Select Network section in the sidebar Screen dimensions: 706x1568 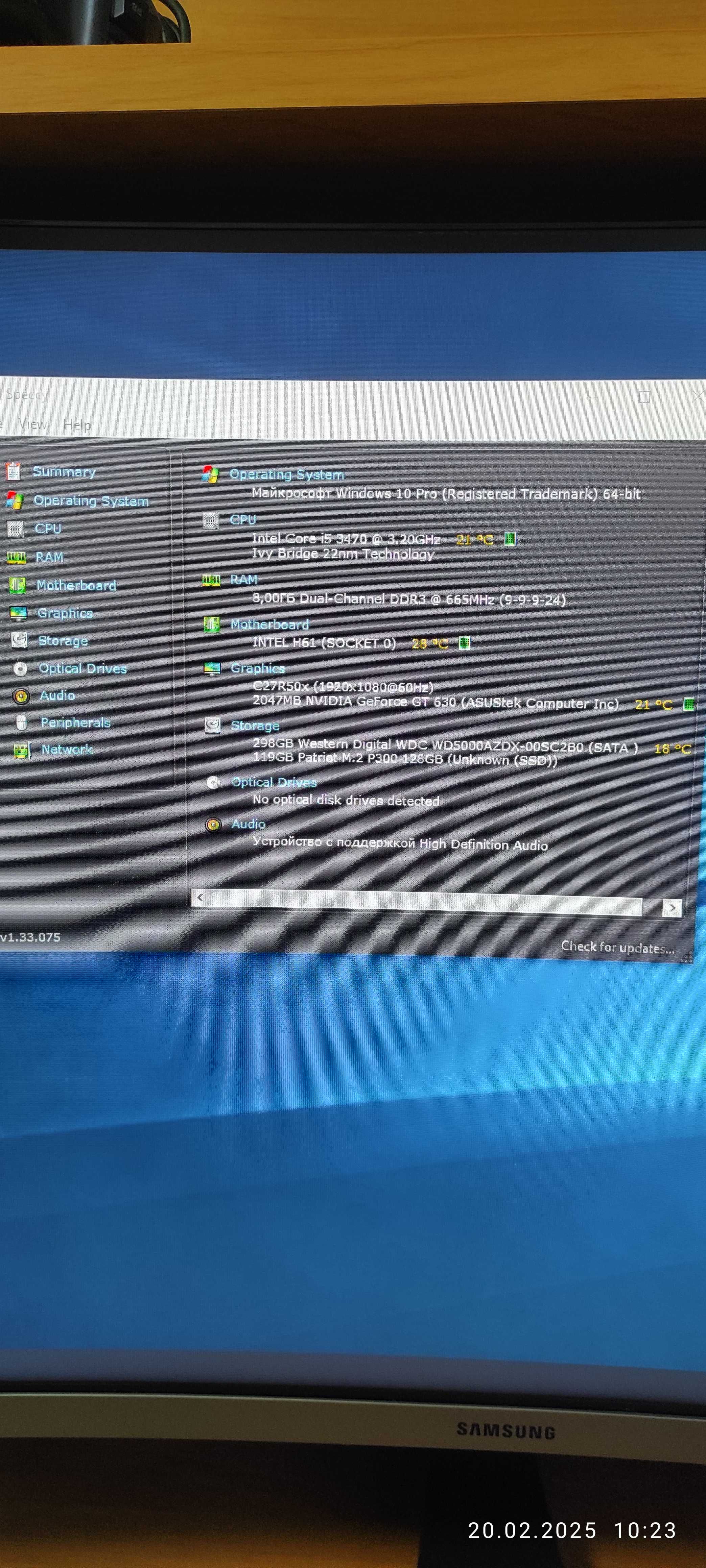pyautogui.click(x=67, y=750)
